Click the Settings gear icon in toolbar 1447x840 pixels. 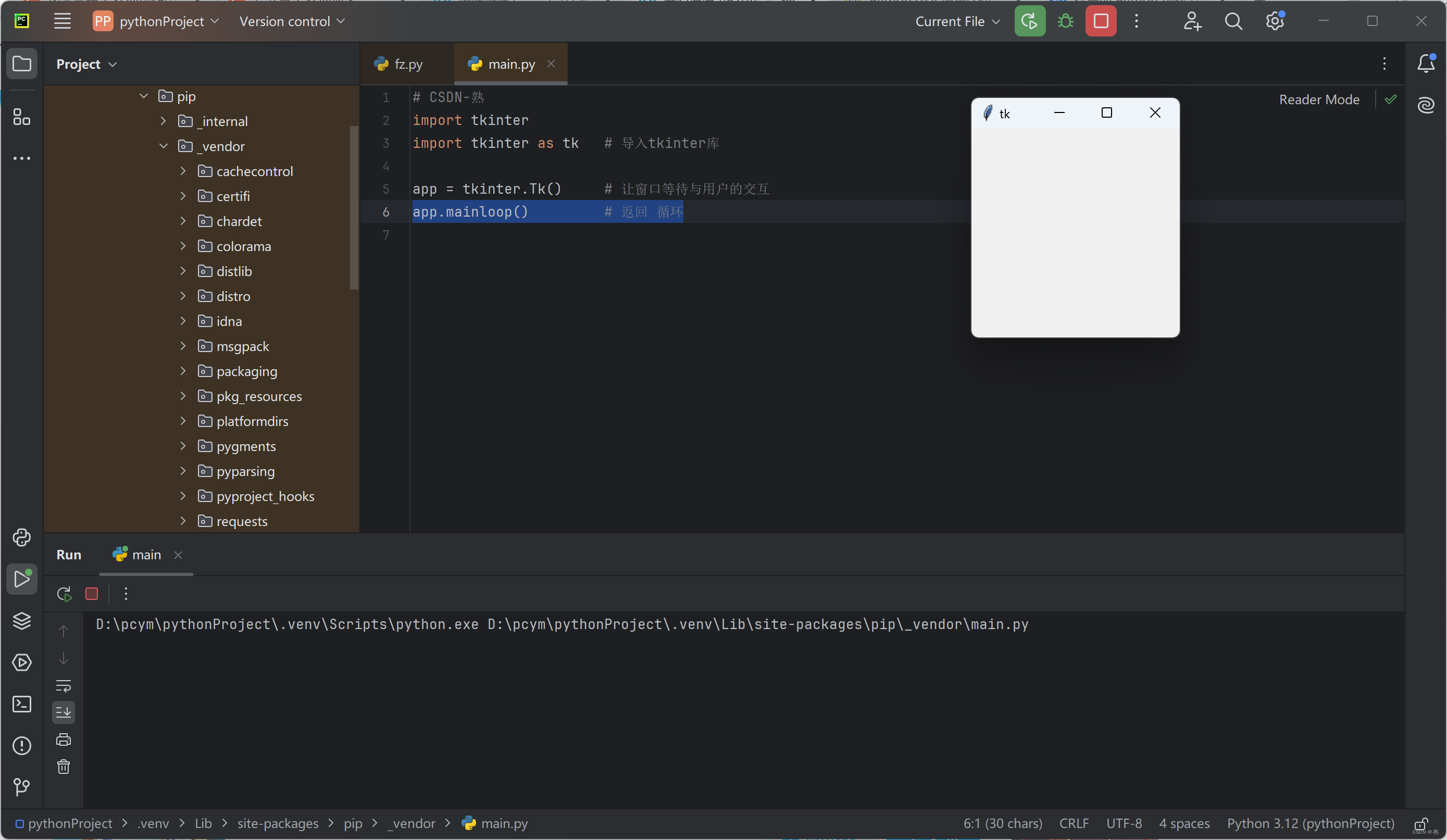[1276, 21]
